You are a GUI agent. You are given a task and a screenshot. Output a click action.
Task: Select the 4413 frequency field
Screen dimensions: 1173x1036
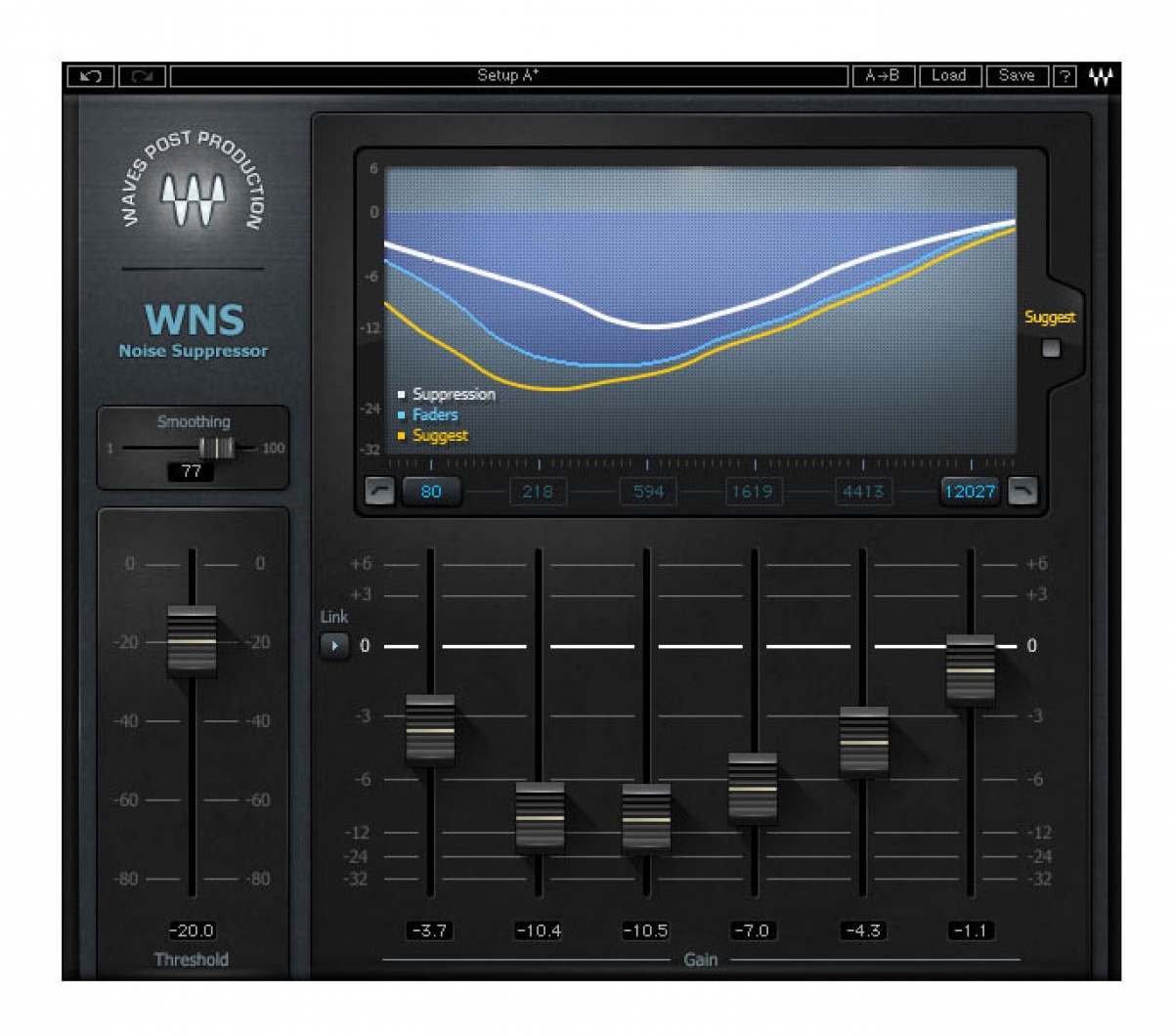click(x=864, y=491)
